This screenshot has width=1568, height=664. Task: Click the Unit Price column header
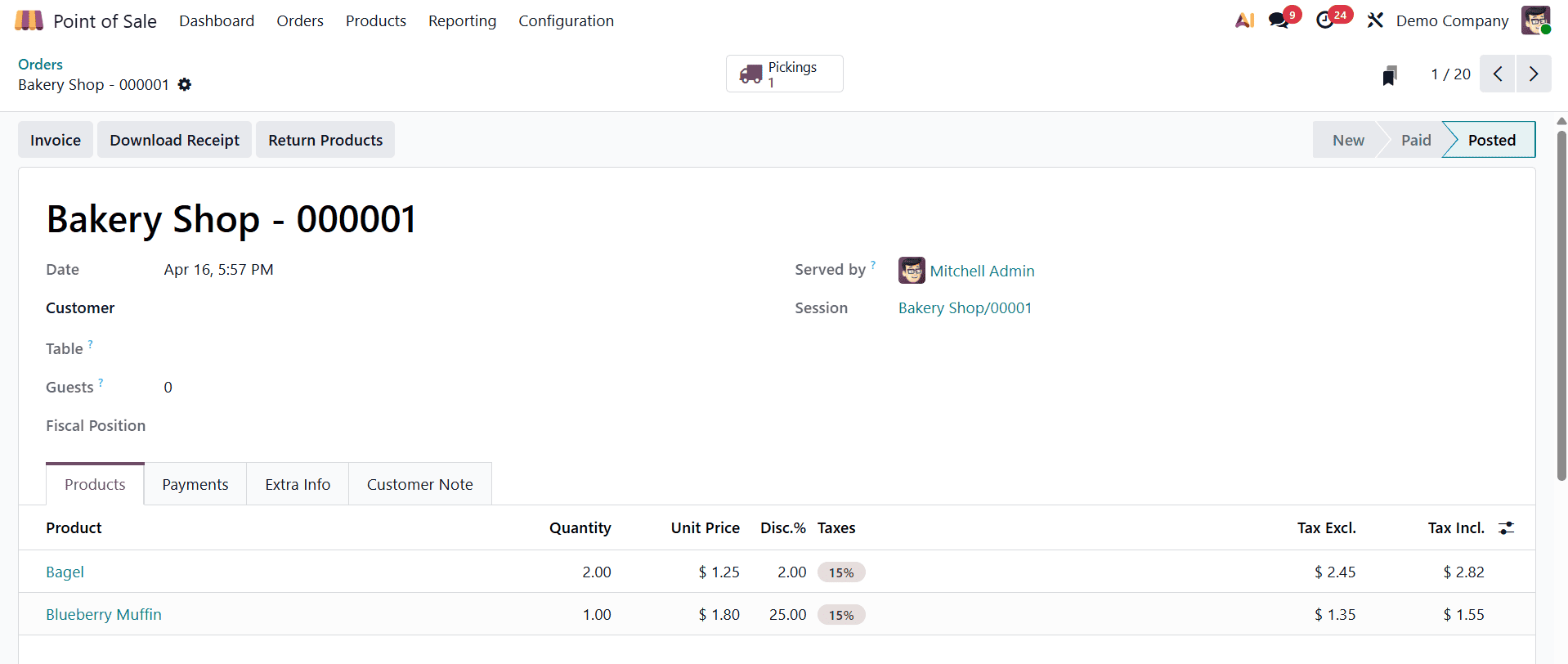point(705,527)
